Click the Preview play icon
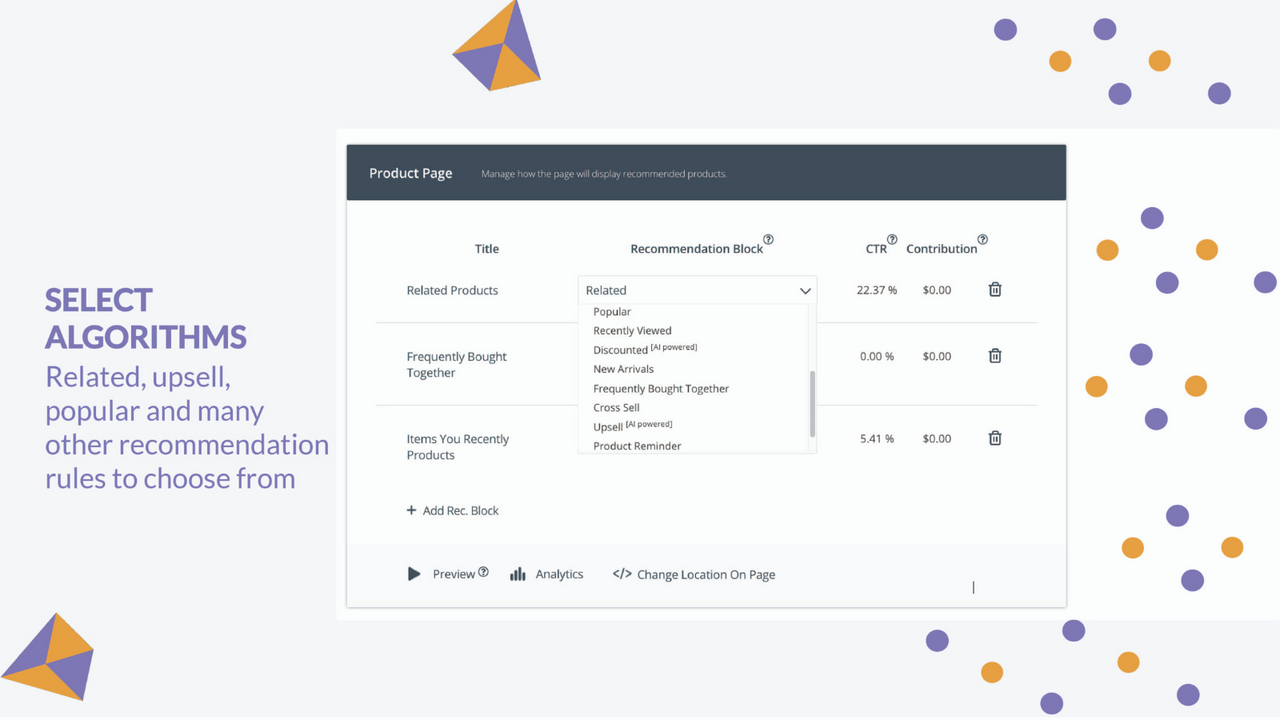The image size is (1280, 720). (414, 573)
